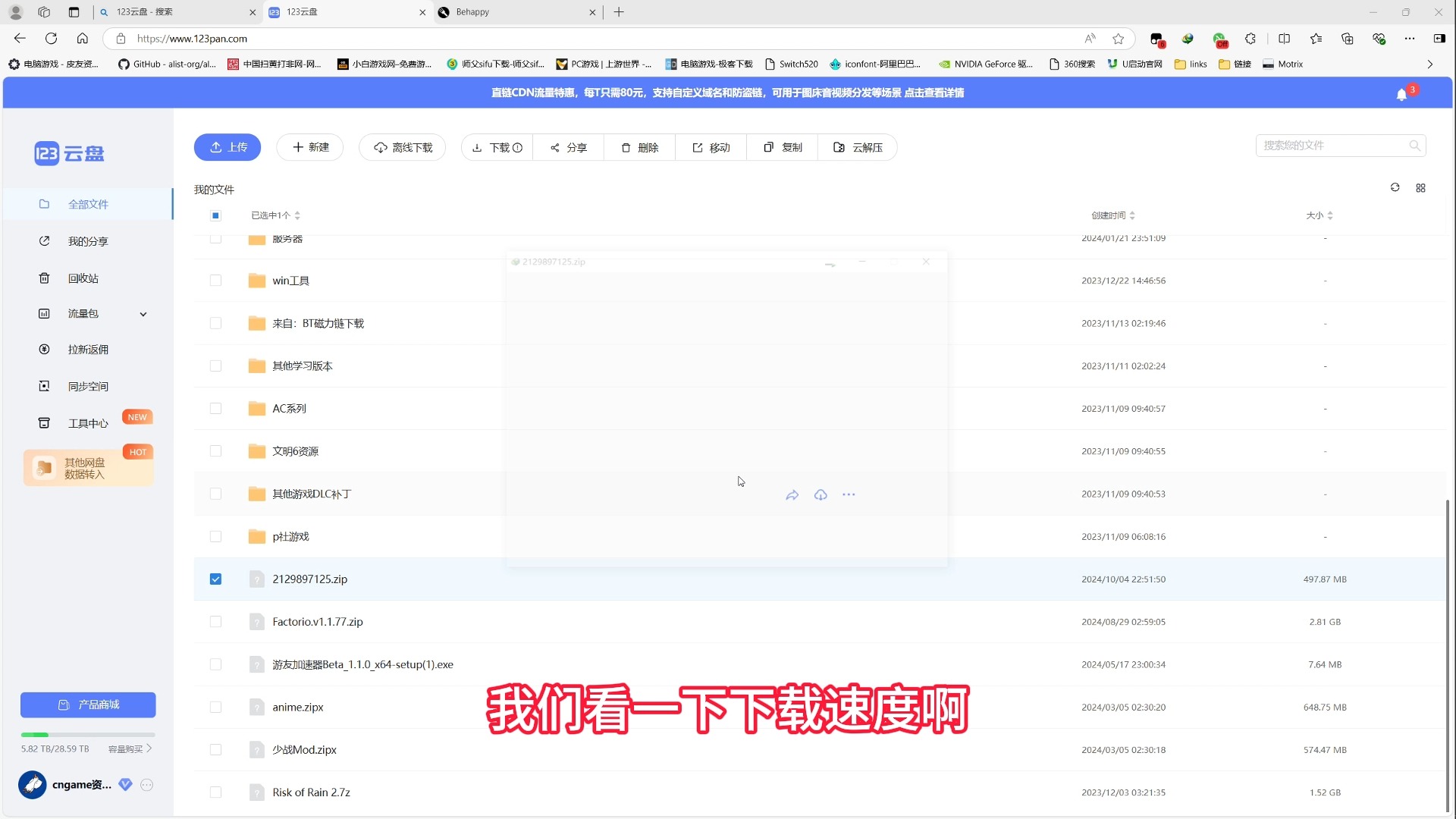Screen dimensions: 1456x819
Task: Click account more options icon beside cngame
Action: tap(147, 785)
